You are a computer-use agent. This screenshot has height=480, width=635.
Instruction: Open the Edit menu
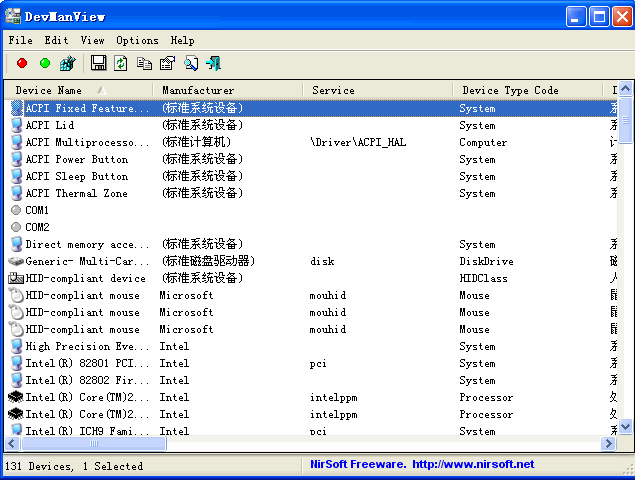tap(56, 40)
